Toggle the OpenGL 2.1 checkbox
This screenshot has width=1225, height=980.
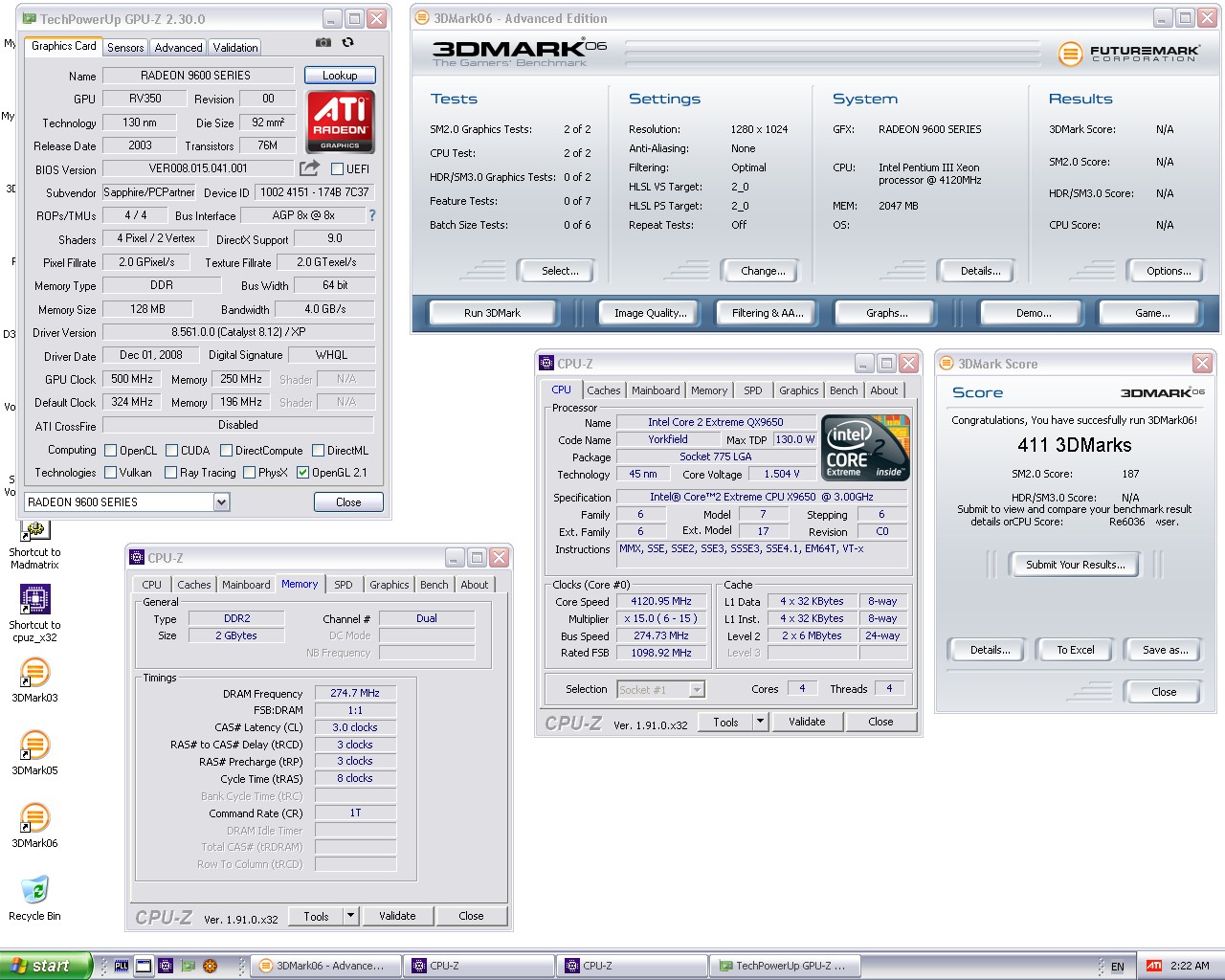click(x=302, y=472)
